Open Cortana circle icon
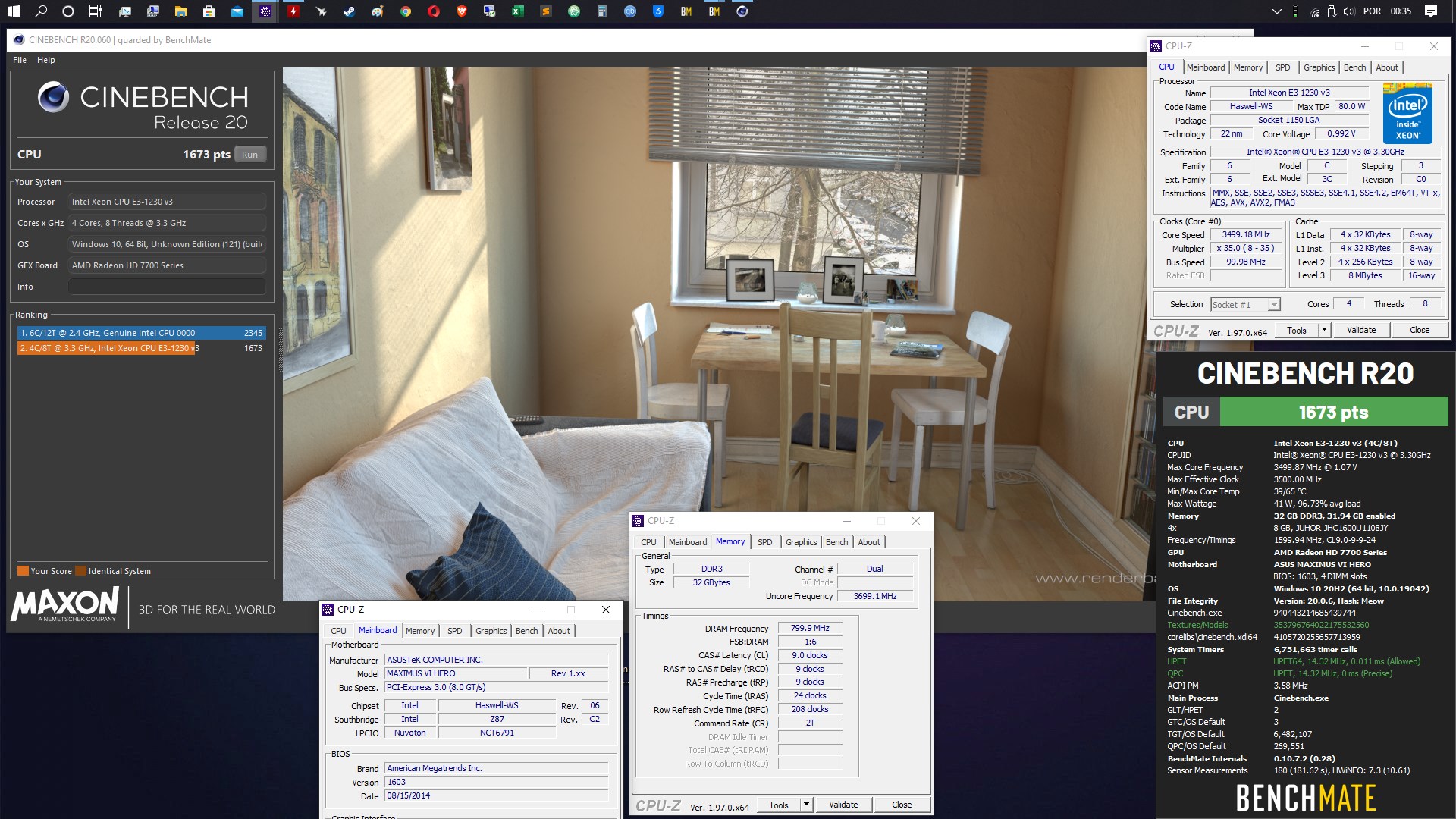 coord(68,11)
